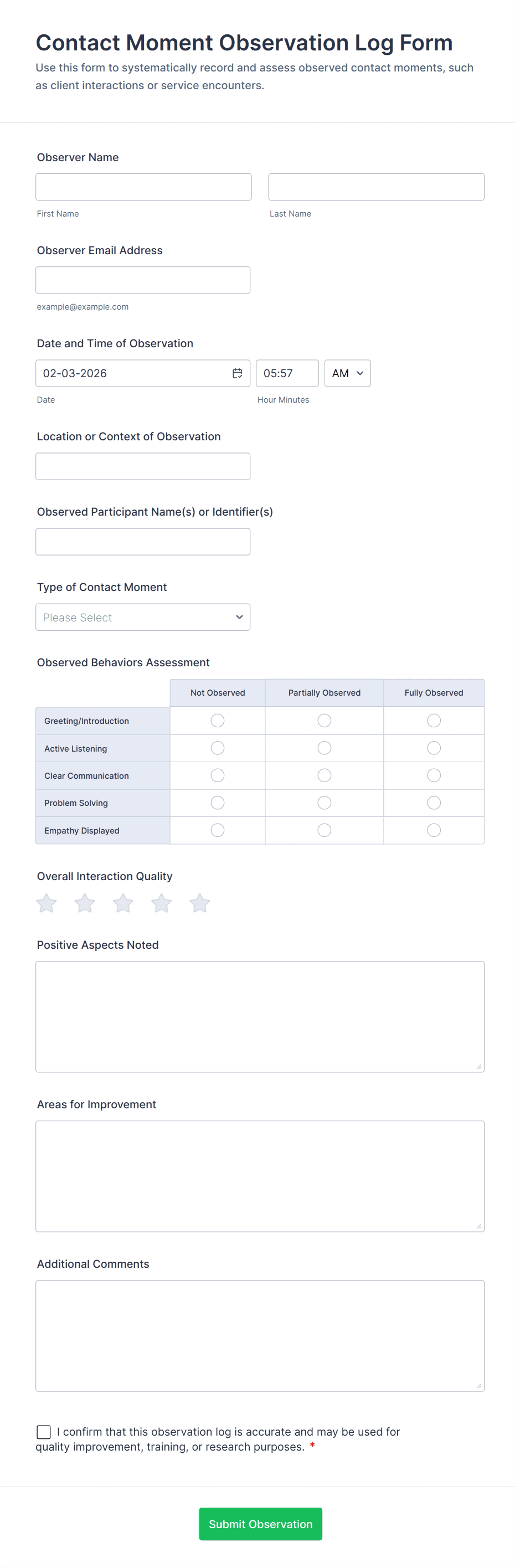The image size is (515, 1568).
Task: Open the Type of Contact Moment dropdown
Action: click(x=143, y=617)
